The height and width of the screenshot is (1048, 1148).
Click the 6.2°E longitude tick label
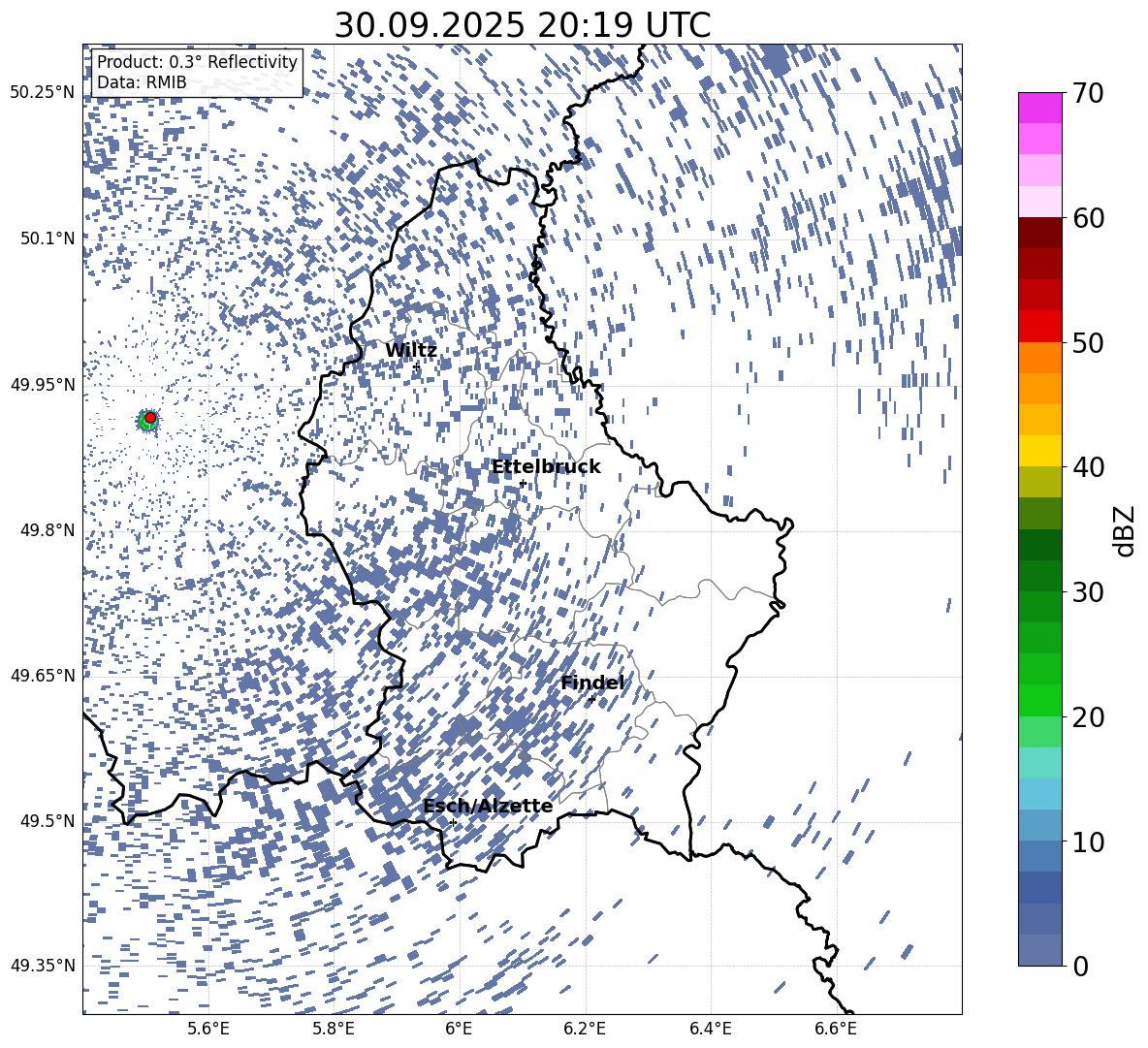click(x=585, y=1029)
